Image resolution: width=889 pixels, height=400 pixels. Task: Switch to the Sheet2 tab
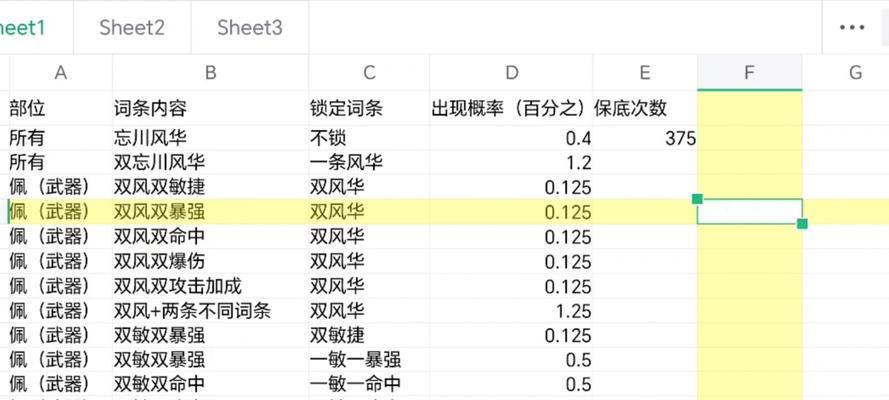[x=132, y=27]
